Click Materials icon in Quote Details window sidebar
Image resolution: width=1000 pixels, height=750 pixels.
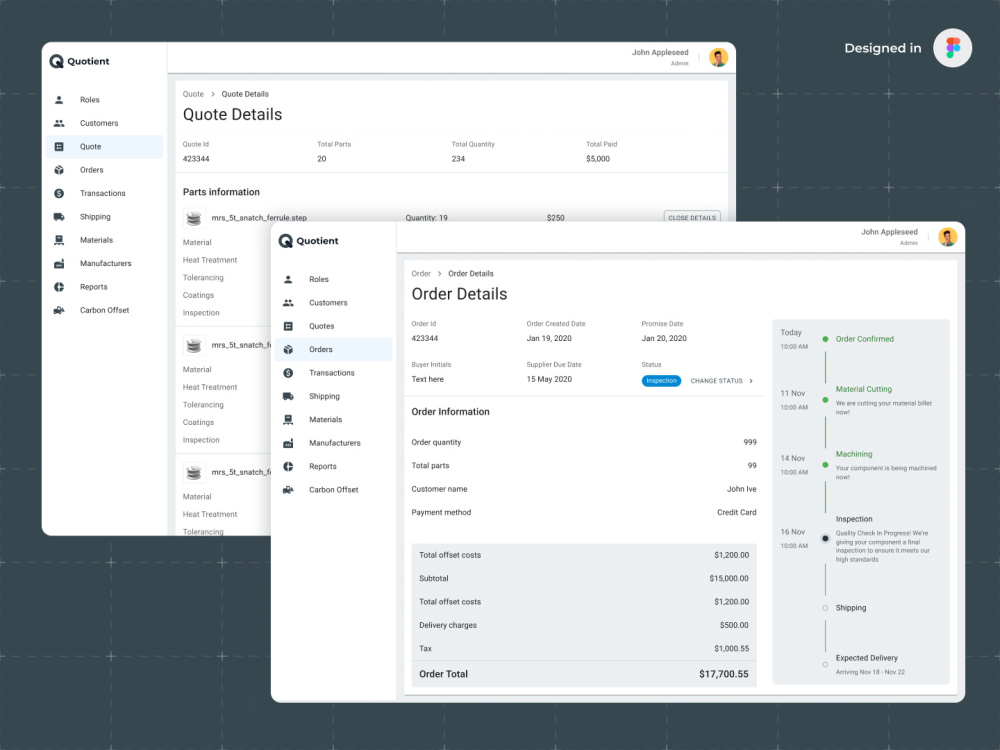(x=59, y=240)
